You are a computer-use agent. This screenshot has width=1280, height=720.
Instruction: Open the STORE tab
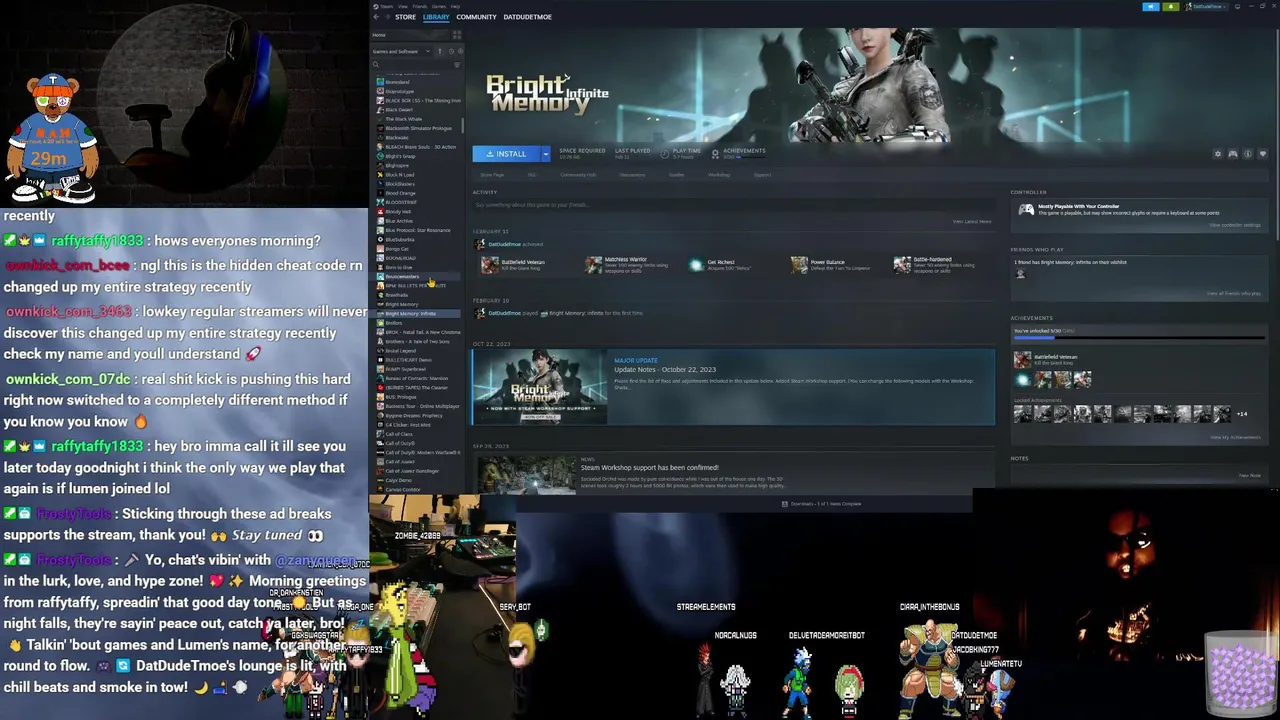coord(405,17)
